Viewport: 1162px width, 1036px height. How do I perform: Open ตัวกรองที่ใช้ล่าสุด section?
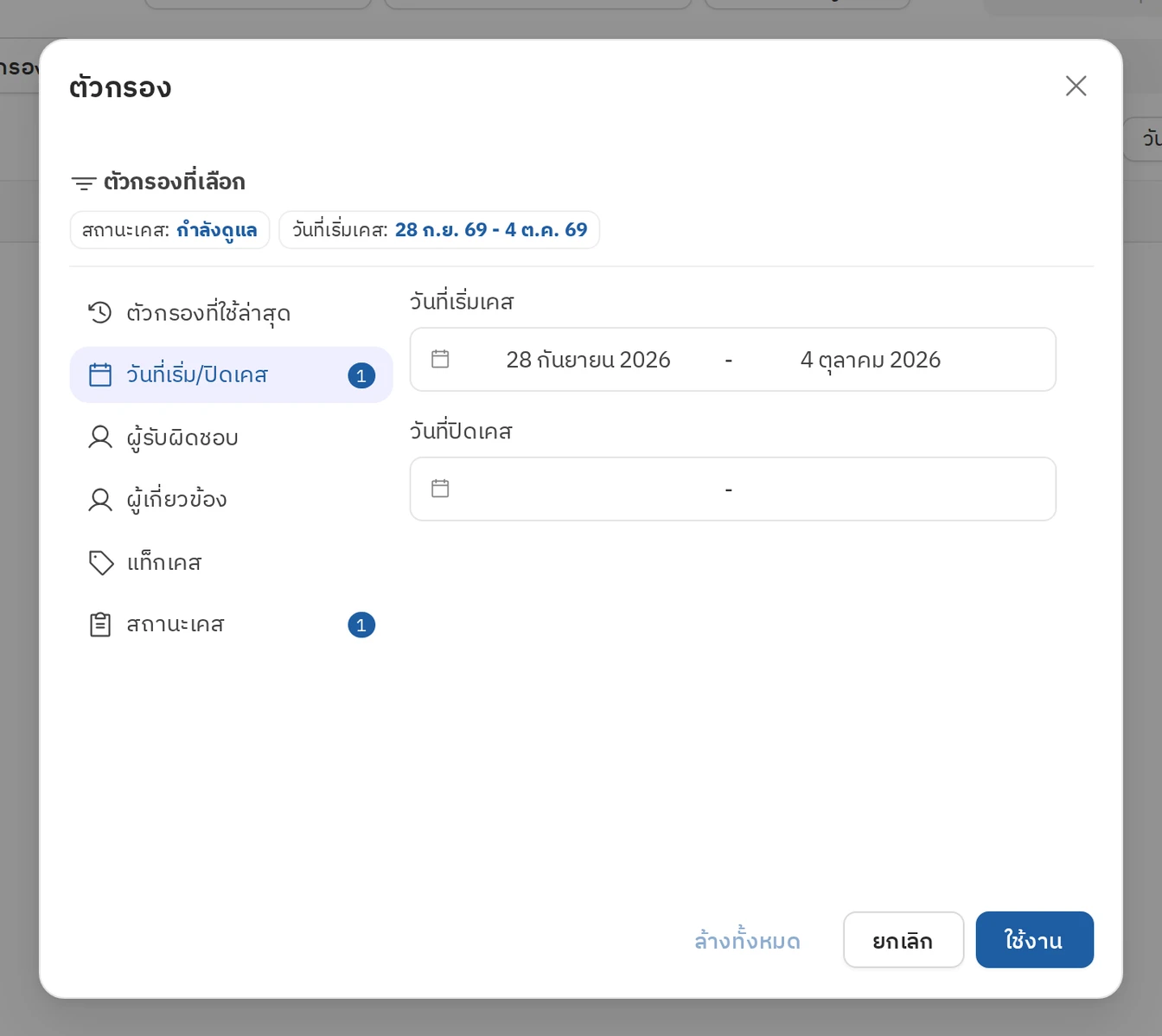pyautogui.click(x=231, y=312)
